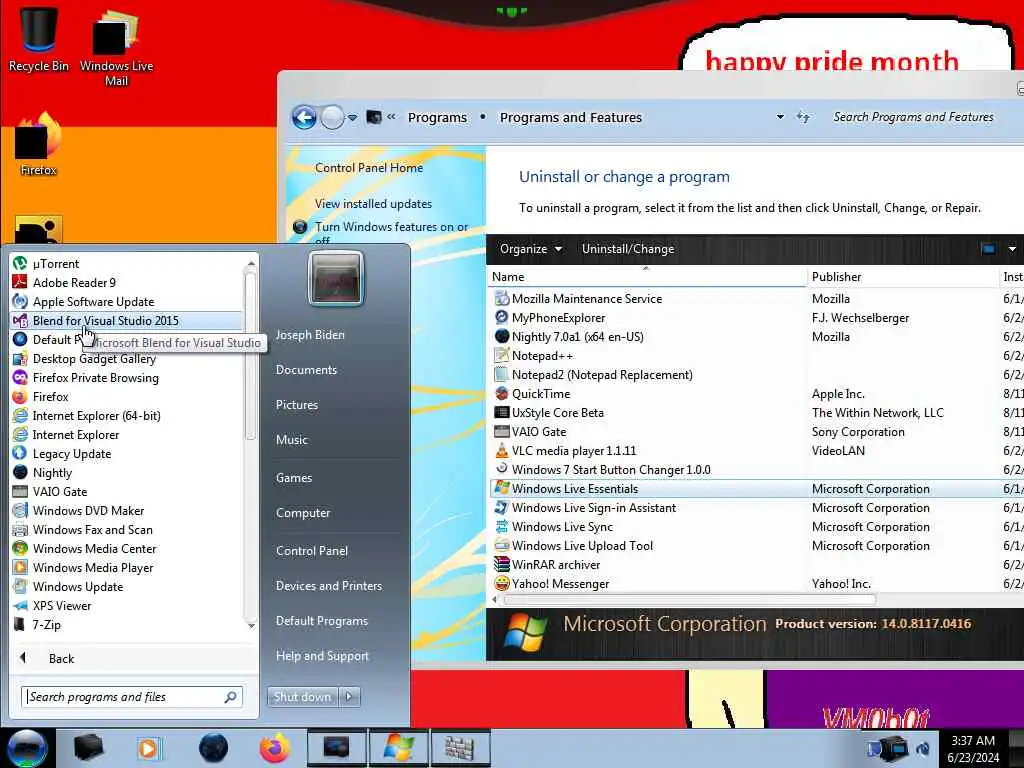Open VAIO Gate from Start menu
The image size is (1024, 768).
tap(127, 492)
